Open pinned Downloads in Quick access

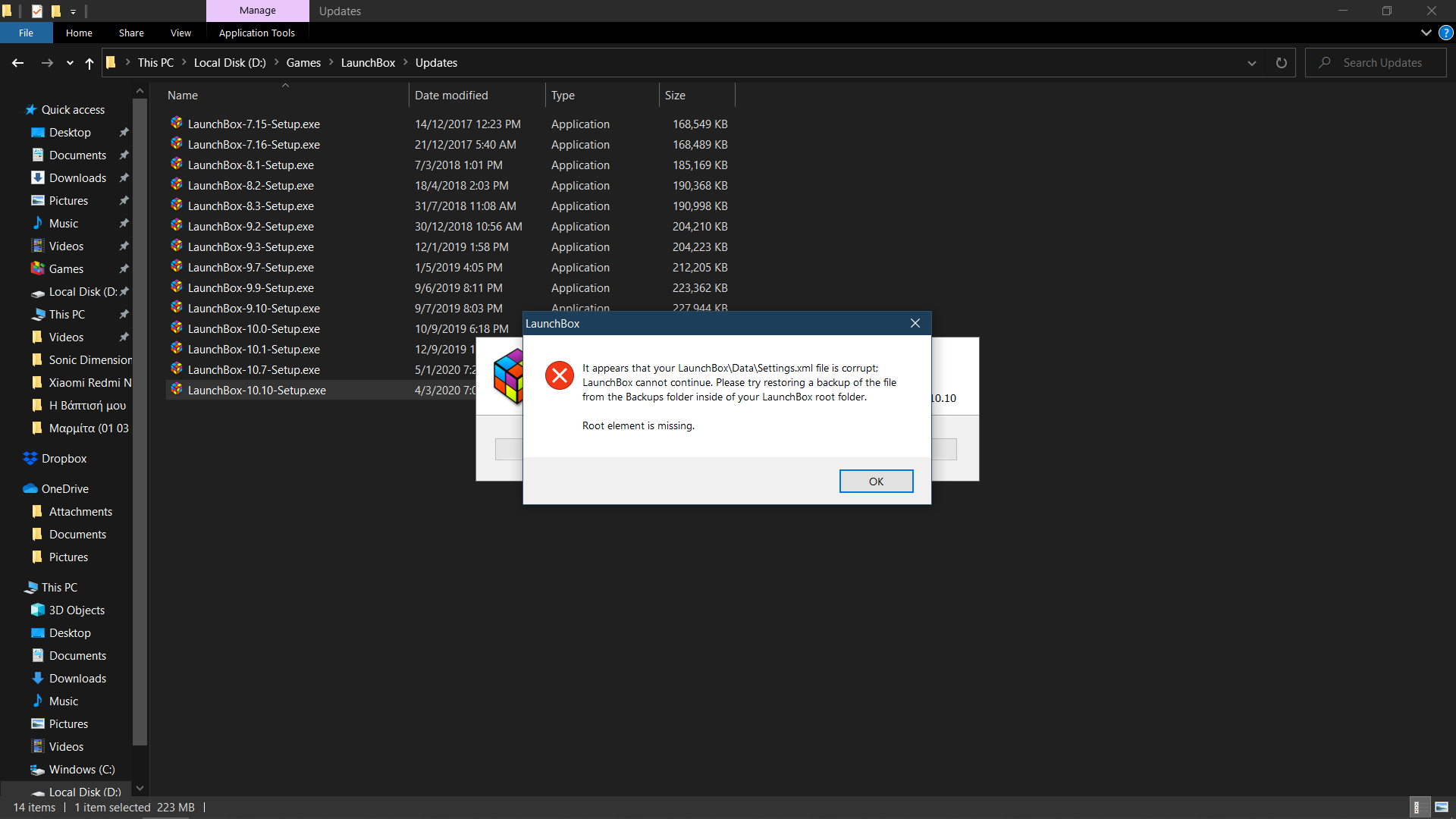(x=77, y=178)
